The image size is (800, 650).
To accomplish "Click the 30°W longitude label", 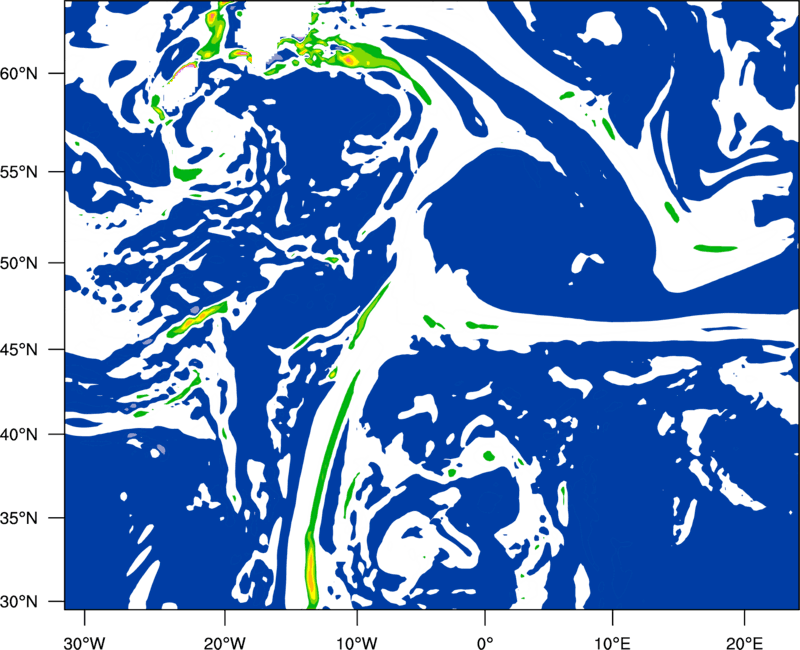I will [85, 643].
